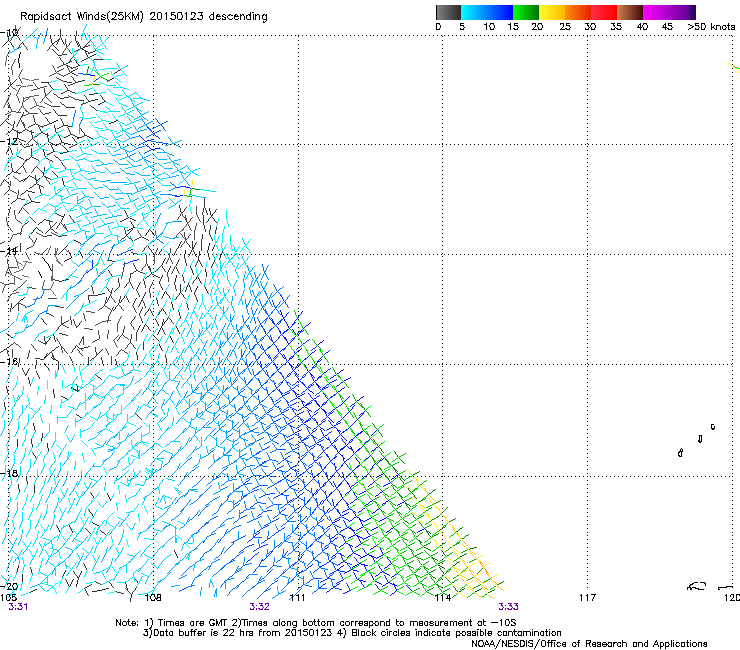The height and width of the screenshot is (650, 740).
Task: Click the NOAA/NESDIS credit line
Action: click(x=589, y=644)
